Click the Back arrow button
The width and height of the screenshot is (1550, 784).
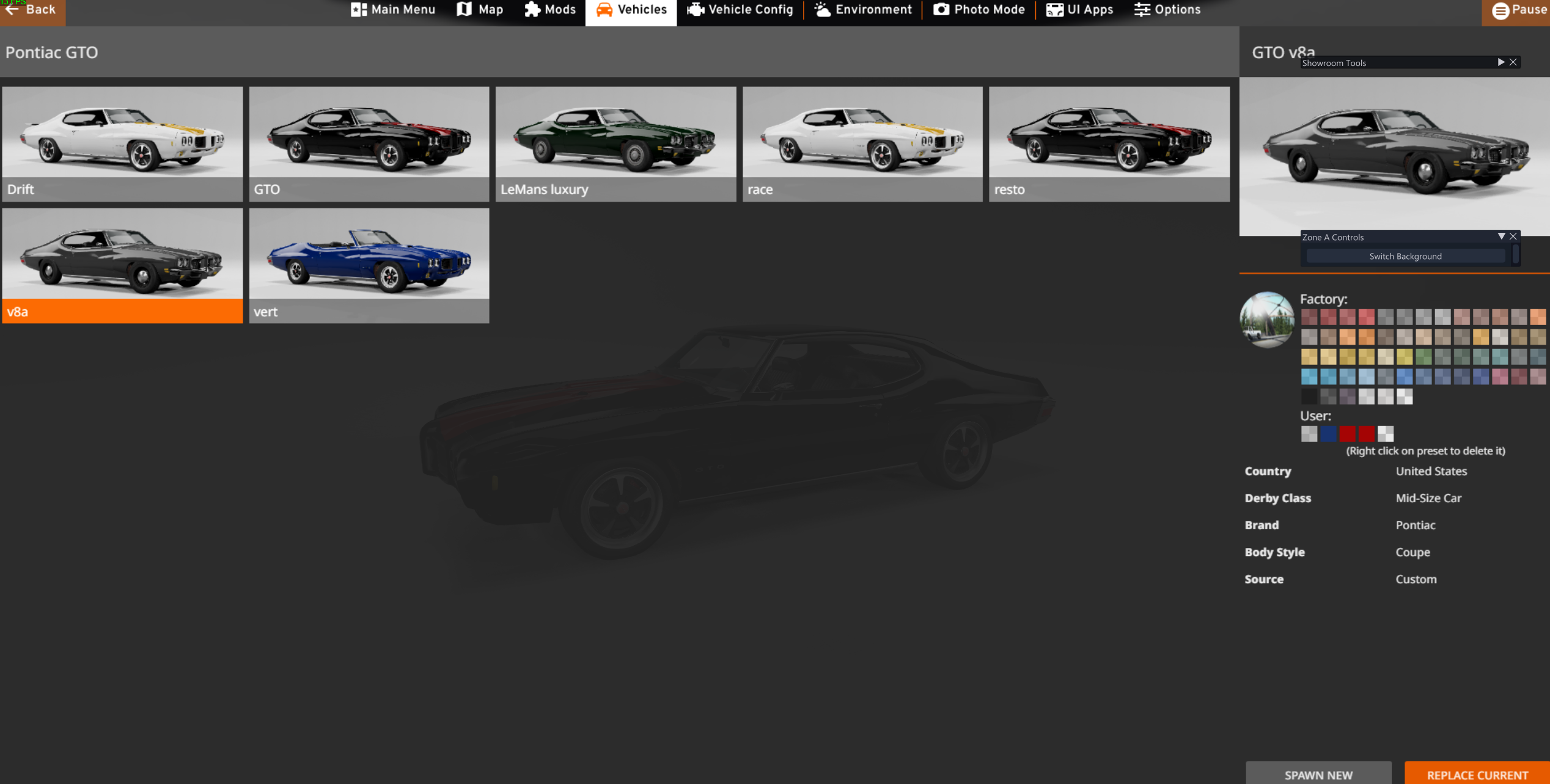(32, 10)
